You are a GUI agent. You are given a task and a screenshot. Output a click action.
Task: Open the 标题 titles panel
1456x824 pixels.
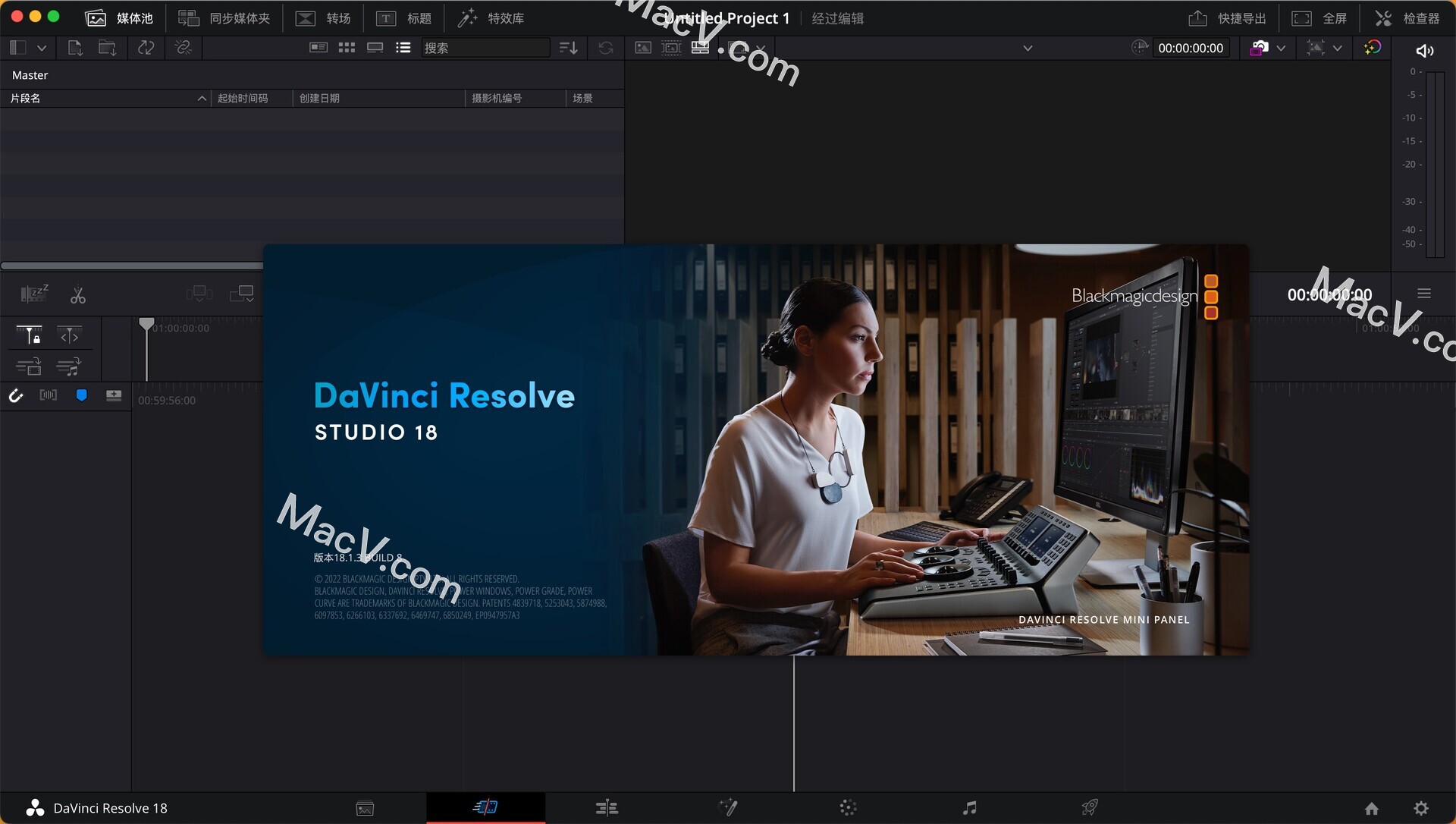[x=404, y=18]
